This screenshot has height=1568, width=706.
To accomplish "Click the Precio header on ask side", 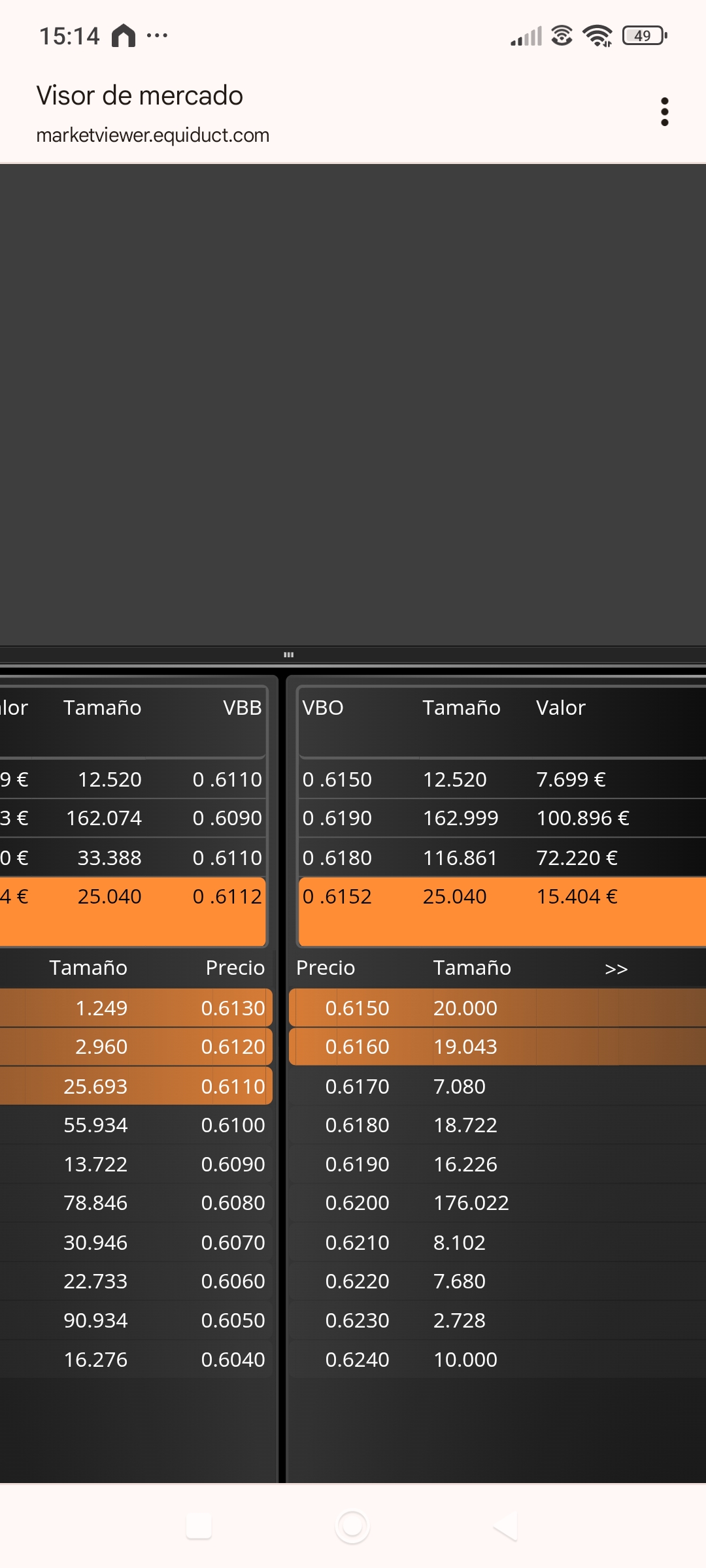I will (x=325, y=968).
